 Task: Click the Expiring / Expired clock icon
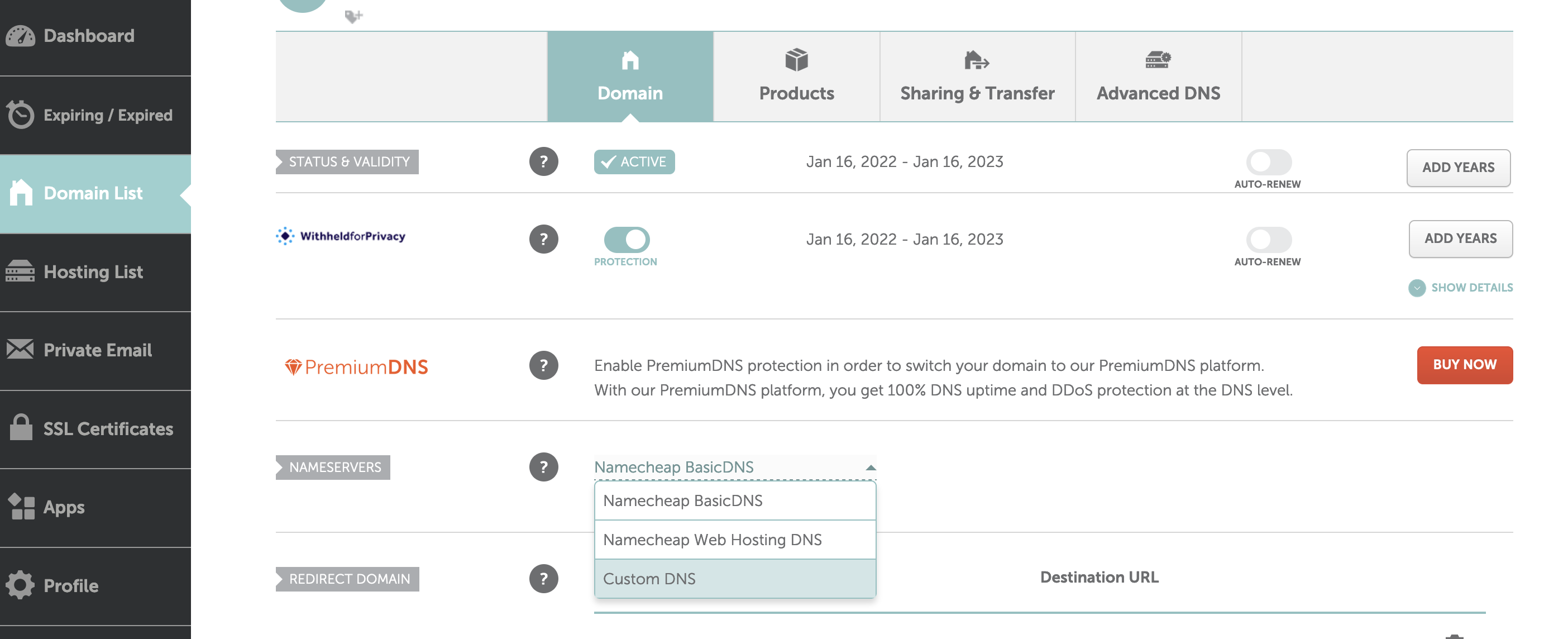click(x=21, y=115)
